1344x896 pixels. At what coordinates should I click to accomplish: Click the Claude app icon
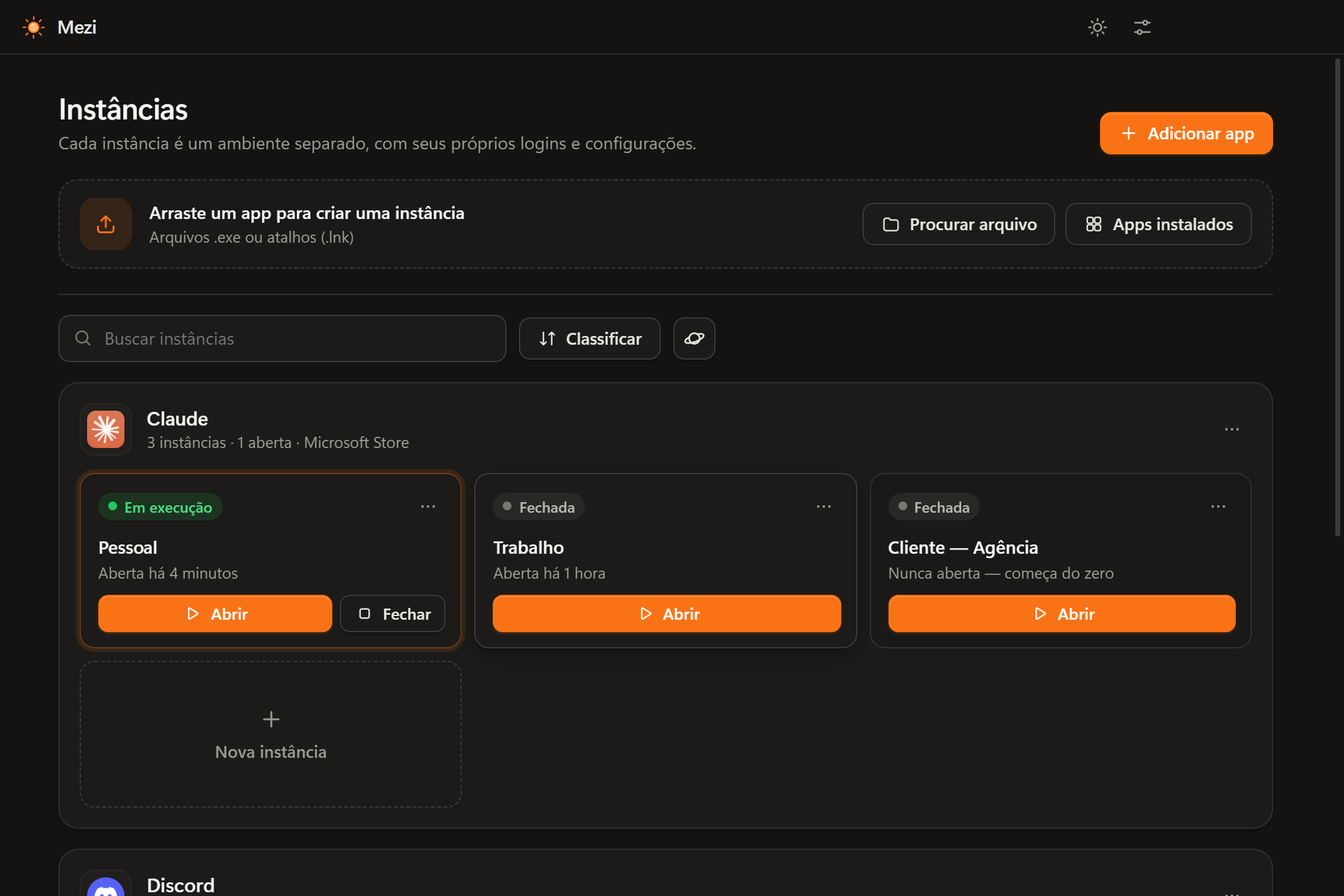tap(106, 429)
